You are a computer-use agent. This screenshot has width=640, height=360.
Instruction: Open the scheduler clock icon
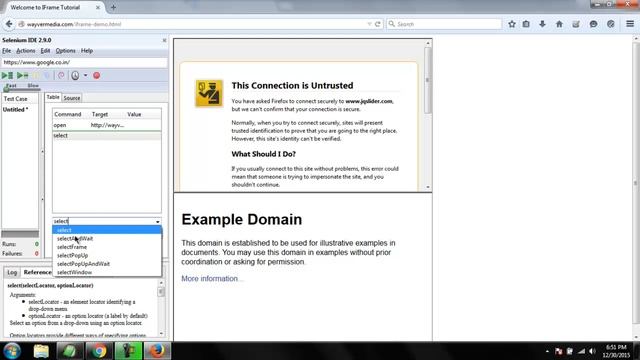pyautogui.click(x=76, y=76)
